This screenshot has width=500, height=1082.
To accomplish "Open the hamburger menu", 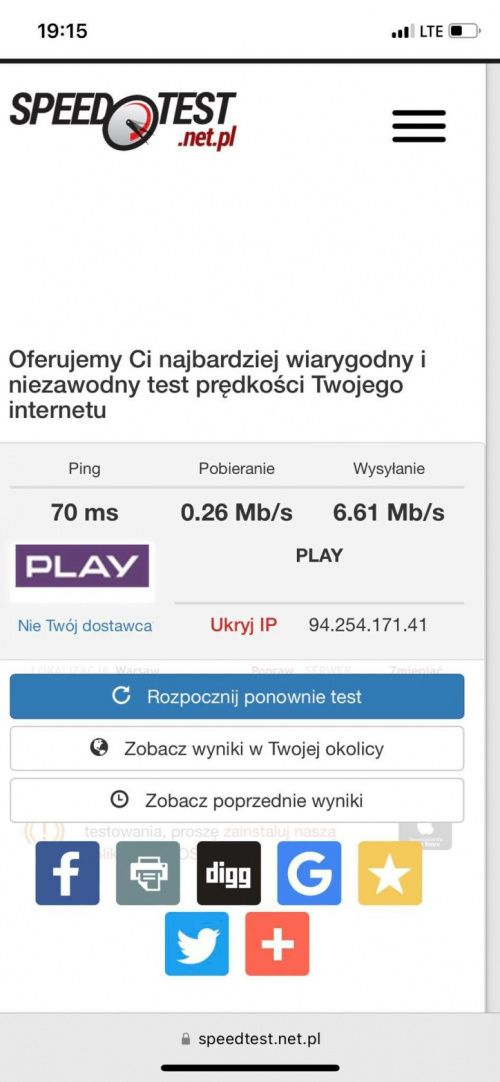I will [419, 126].
